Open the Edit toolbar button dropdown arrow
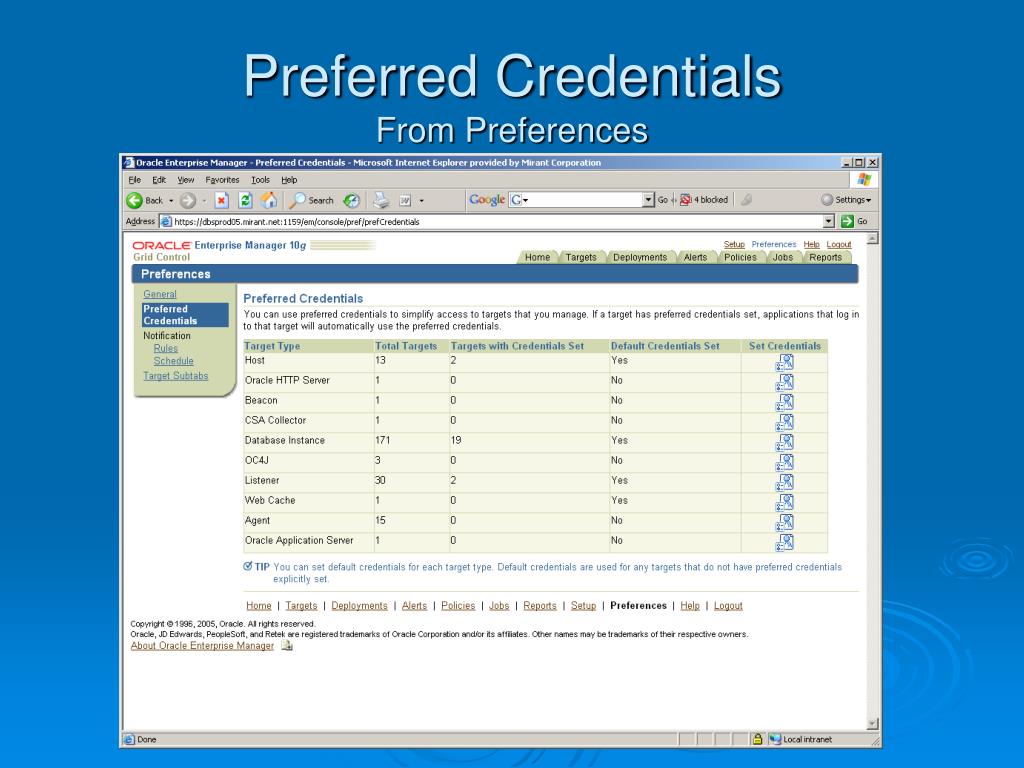Viewport: 1024px width, 768px height. [421, 201]
